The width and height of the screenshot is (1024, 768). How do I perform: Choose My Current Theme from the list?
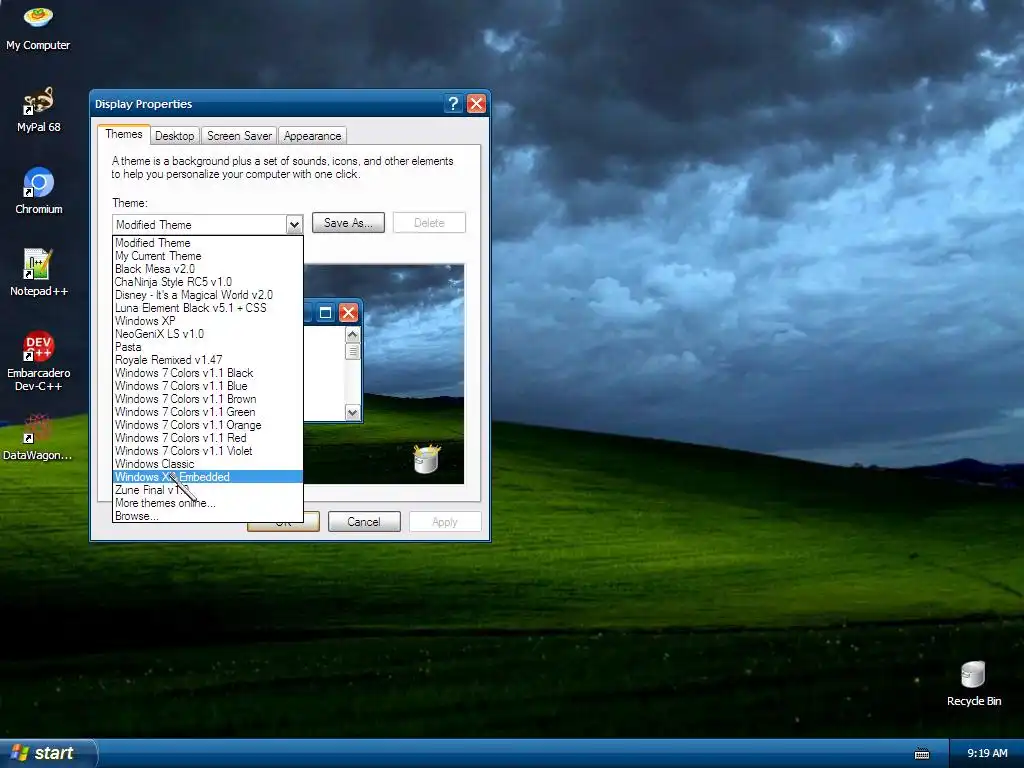click(208, 256)
